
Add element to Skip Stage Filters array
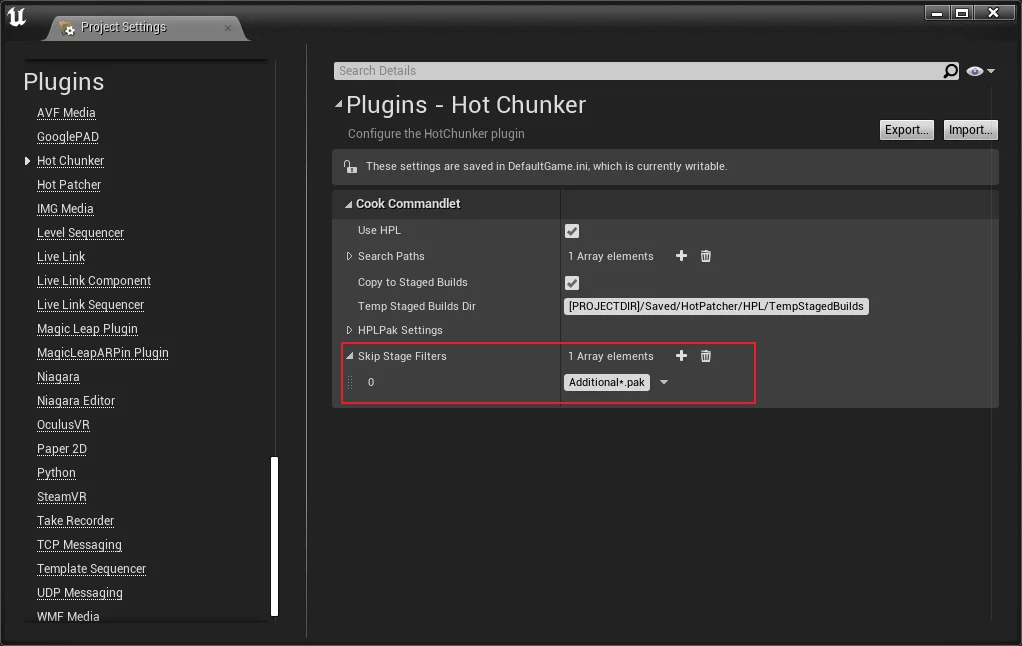[x=681, y=356]
